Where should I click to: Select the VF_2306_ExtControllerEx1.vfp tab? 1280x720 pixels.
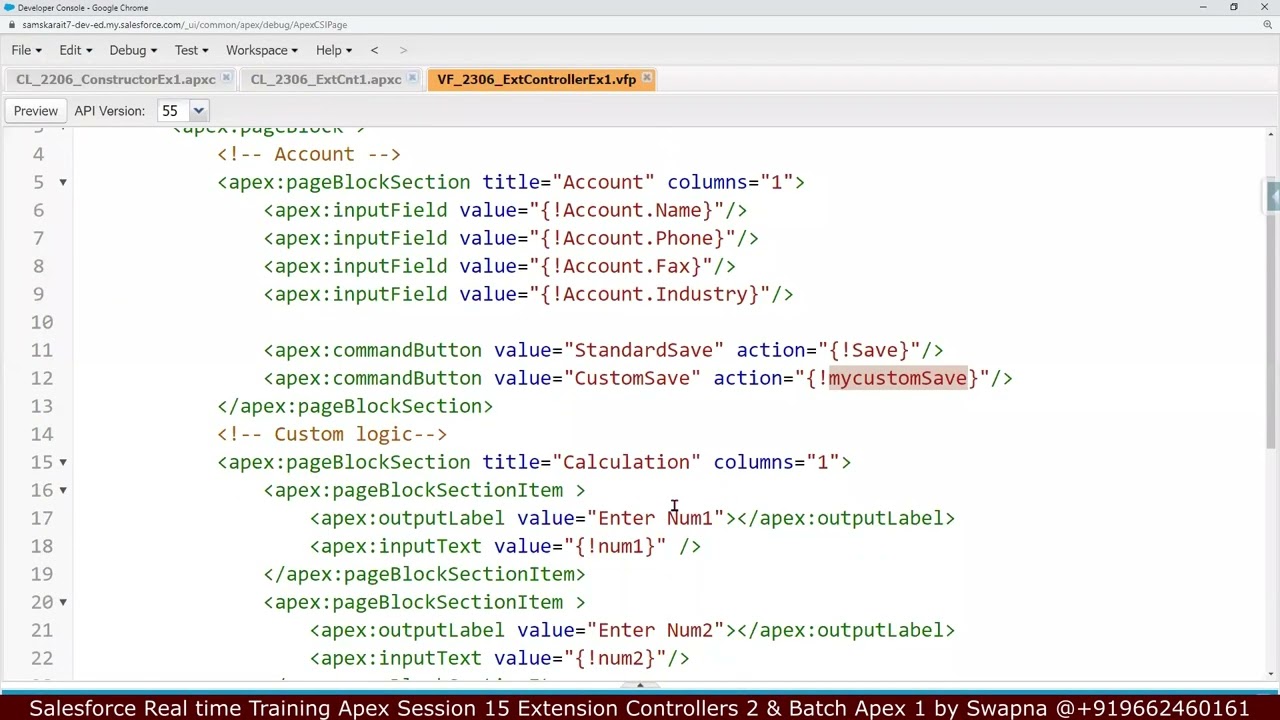click(536, 79)
